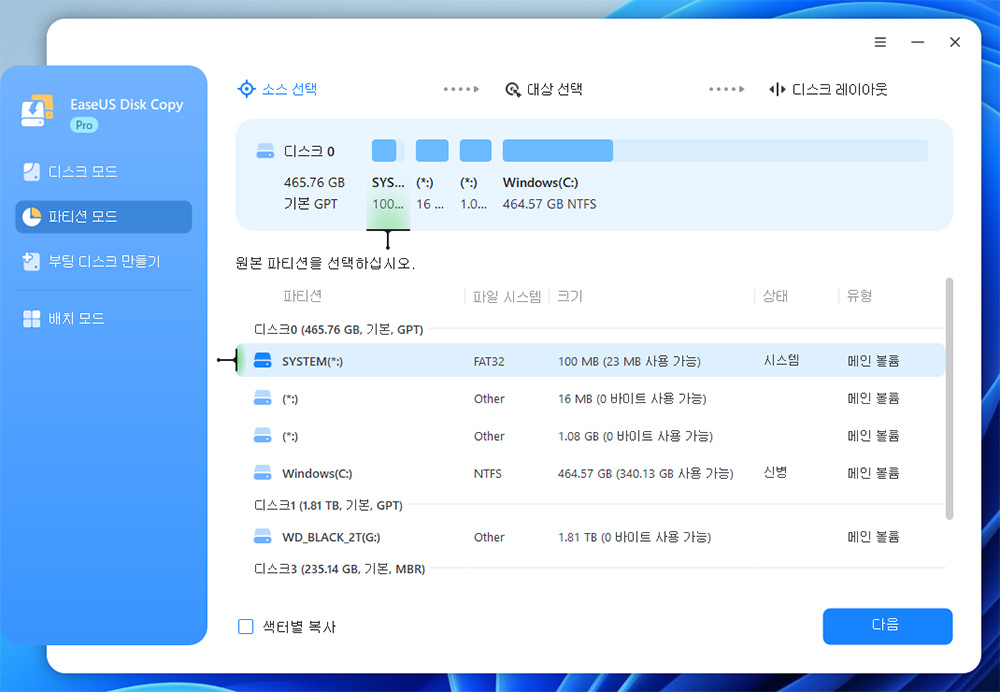Viewport: 1000px width, 692px height.
Task: Click the 소스 선택 target icon
Action: click(x=246, y=89)
